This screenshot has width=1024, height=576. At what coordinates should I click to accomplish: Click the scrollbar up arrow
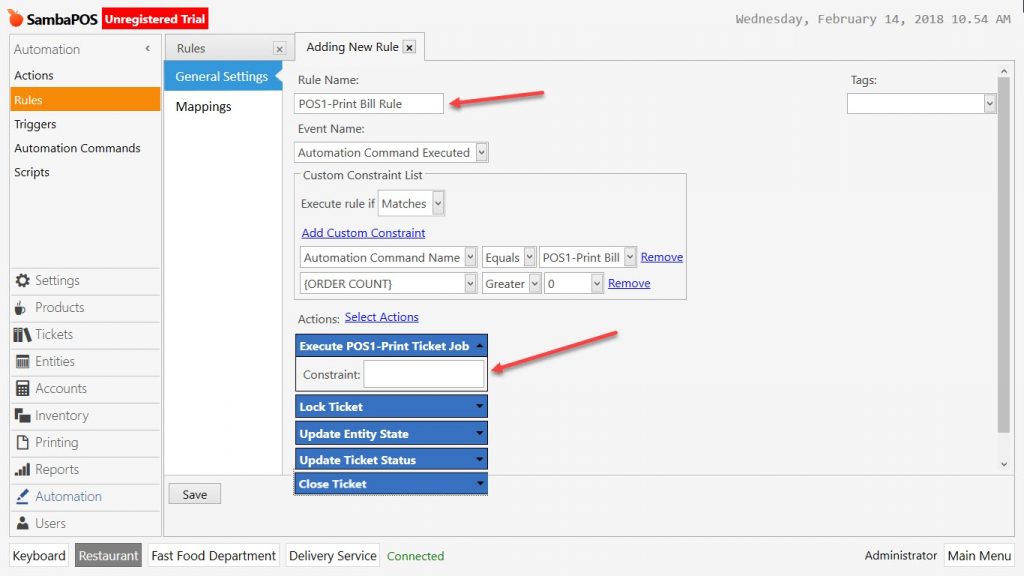coord(1004,71)
